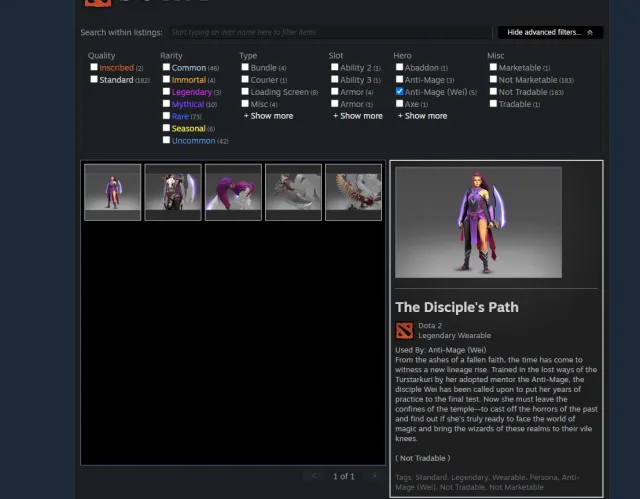Select the purple hair item thumbnail
Image resolution: width=640 pixels, height=499 pixels.
point(233,192)
